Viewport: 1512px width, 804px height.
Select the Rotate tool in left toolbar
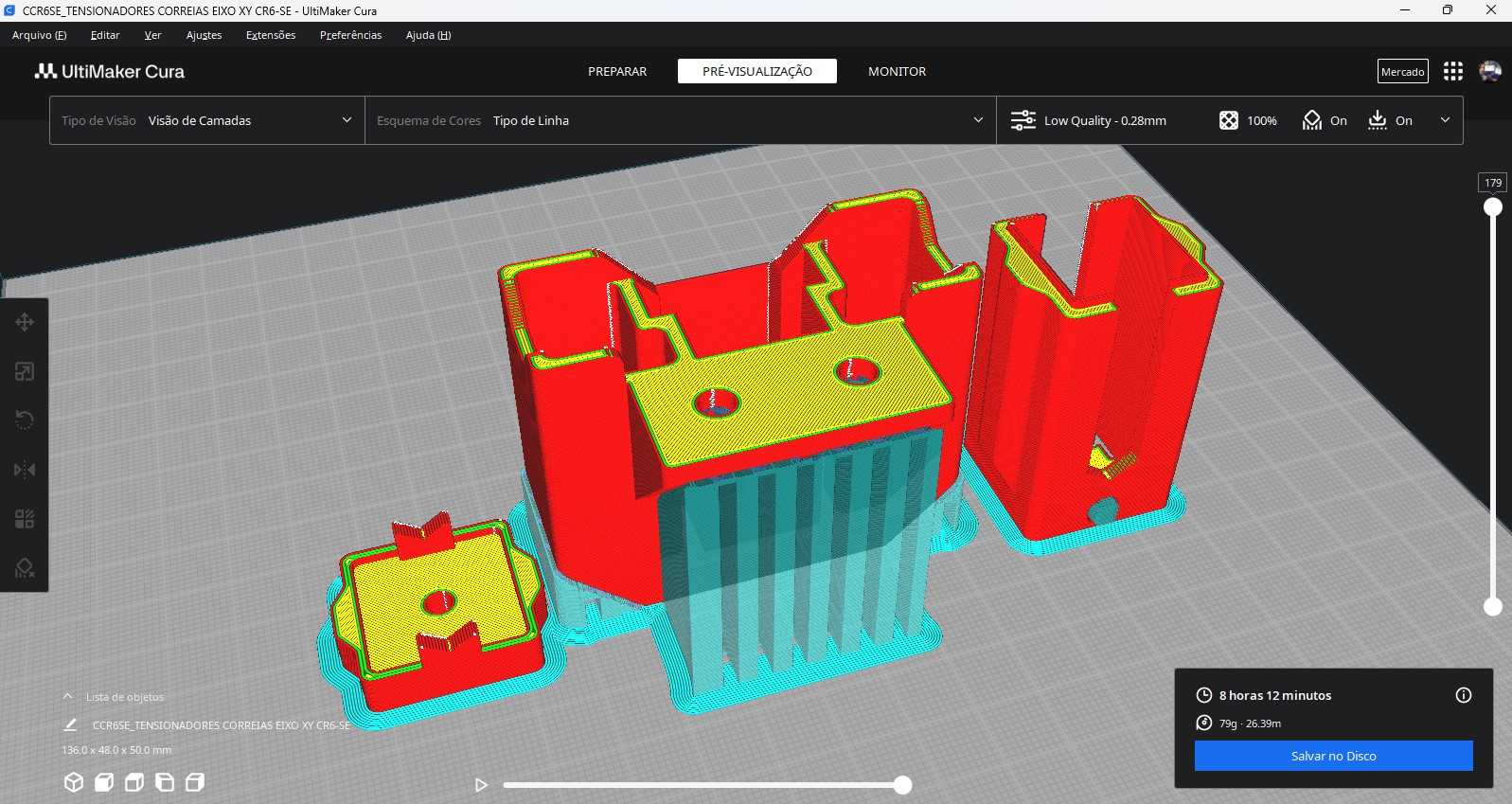tap(25, 420)
